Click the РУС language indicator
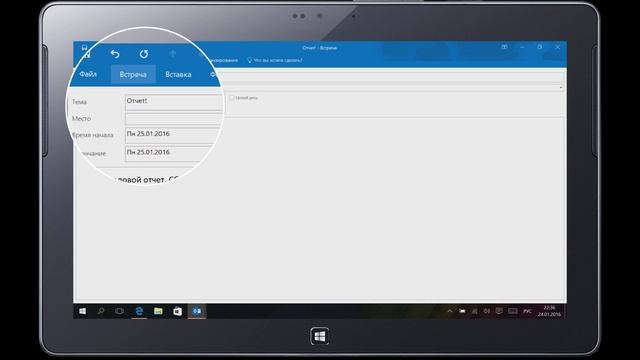The width and height of the screenshot is (640, 360). click(527, 311)
